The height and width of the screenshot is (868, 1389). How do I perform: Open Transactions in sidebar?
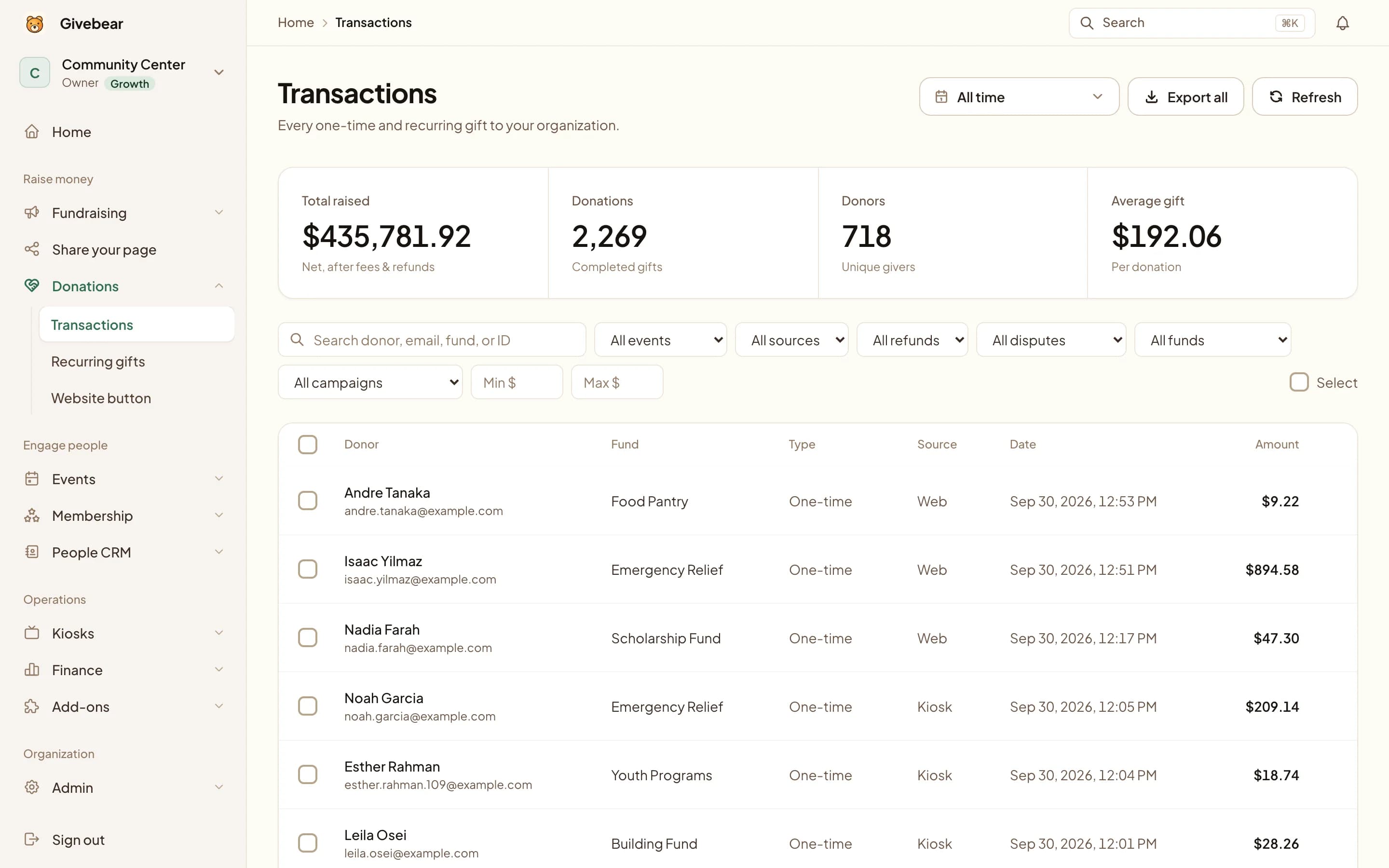(x=136, y=325)
